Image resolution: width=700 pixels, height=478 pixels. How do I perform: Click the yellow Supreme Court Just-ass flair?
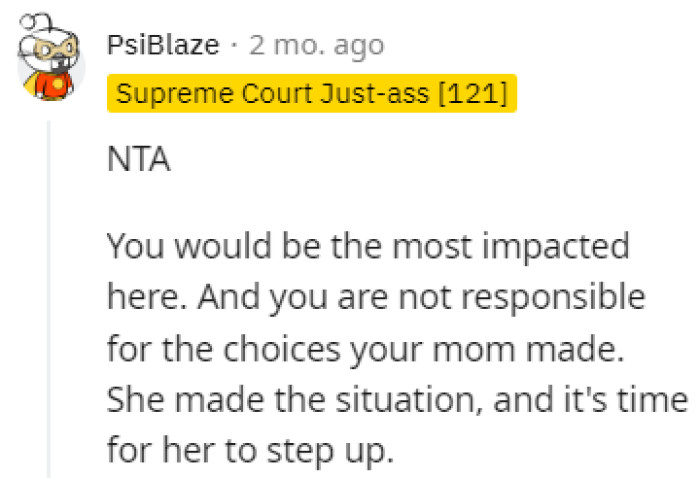coord(312,94)
